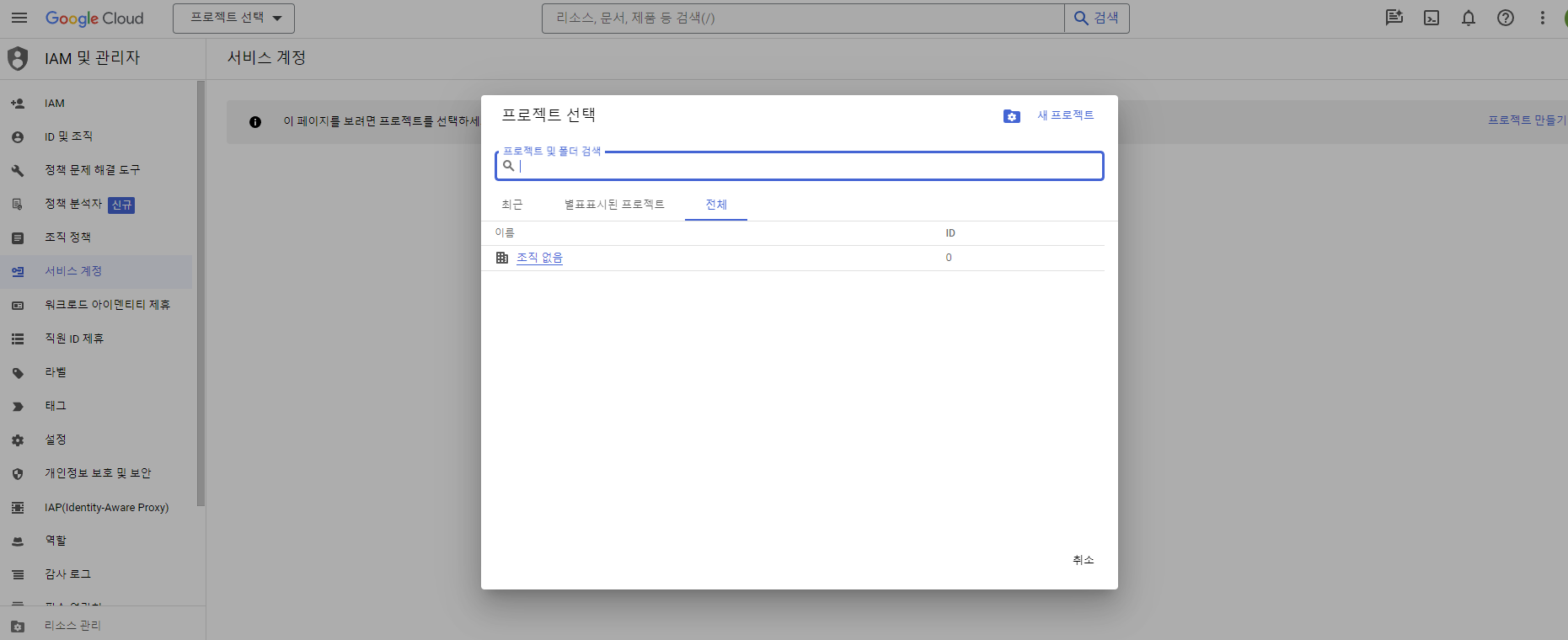Click the 워크로드 아이덴티티 제휴 icon

pyautogui.click(x=18, y=306)
